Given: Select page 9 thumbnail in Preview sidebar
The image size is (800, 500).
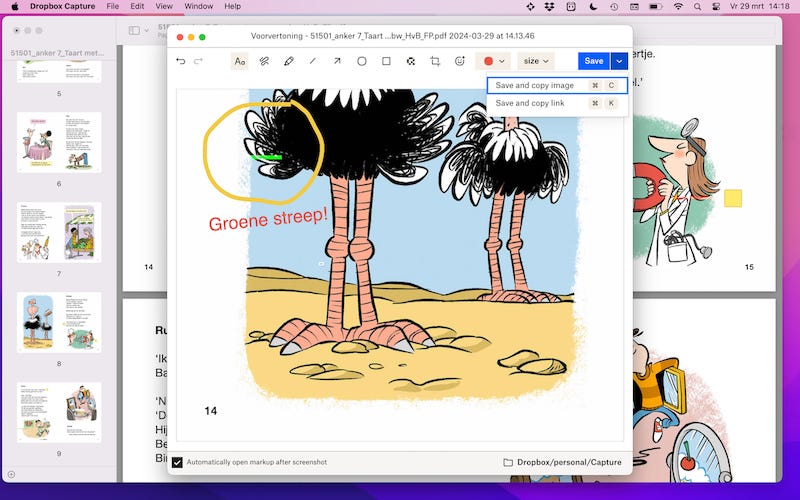Looking at the screenshot, I should [x=59, y=412].
